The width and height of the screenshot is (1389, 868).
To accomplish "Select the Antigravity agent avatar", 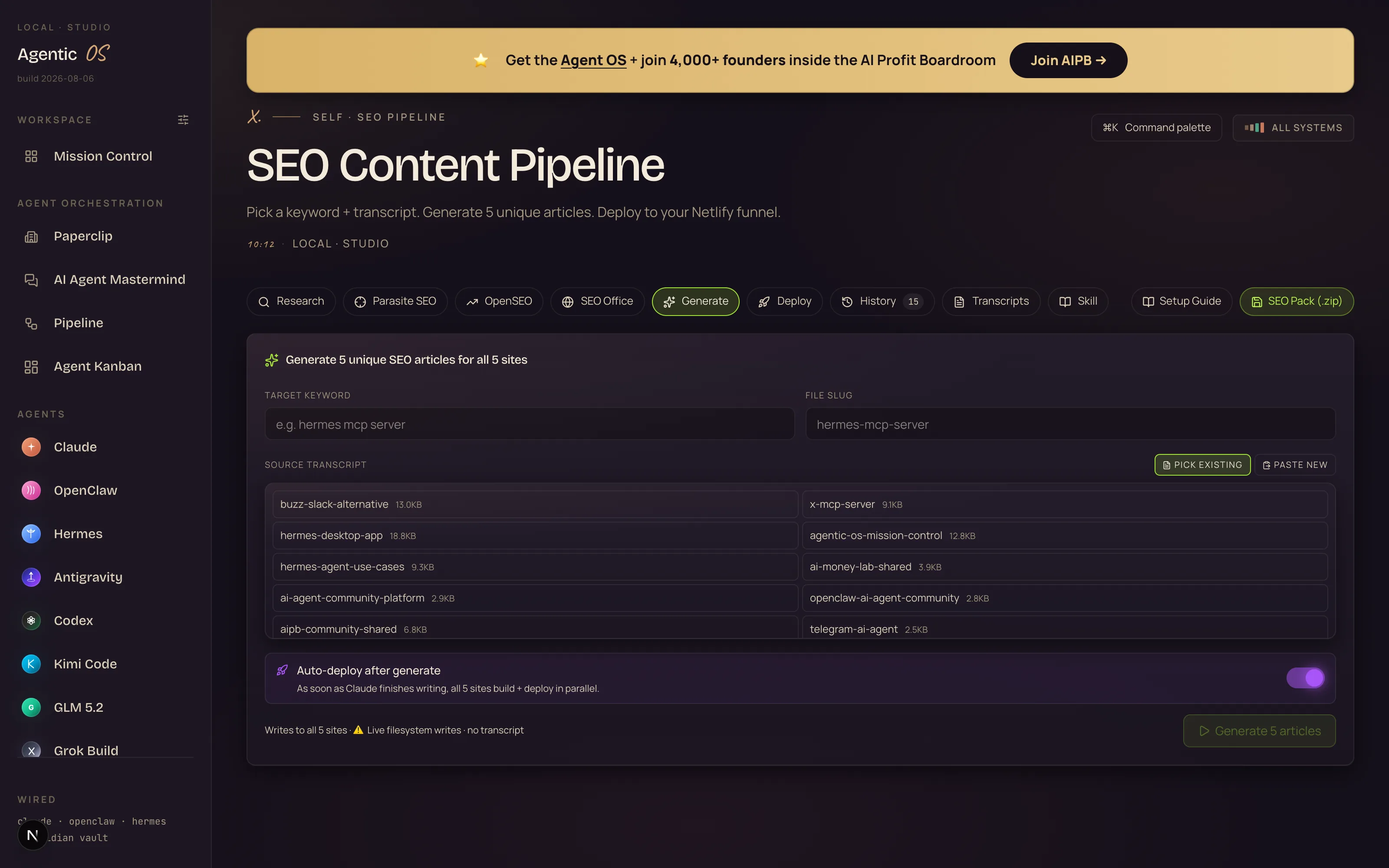I will point(31,577).
